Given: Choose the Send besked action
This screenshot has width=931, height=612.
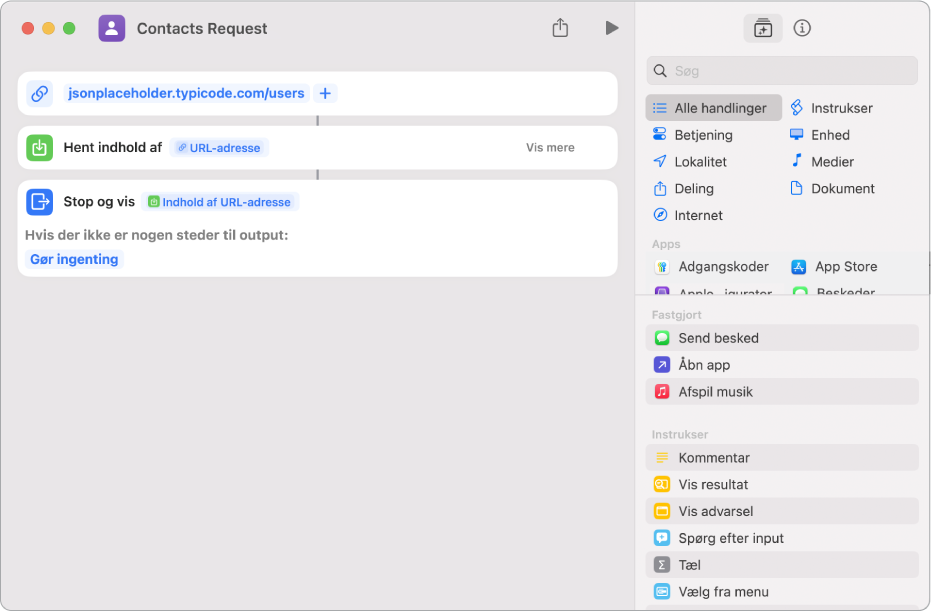Looking at the screenshot, I should coord(782,338).
